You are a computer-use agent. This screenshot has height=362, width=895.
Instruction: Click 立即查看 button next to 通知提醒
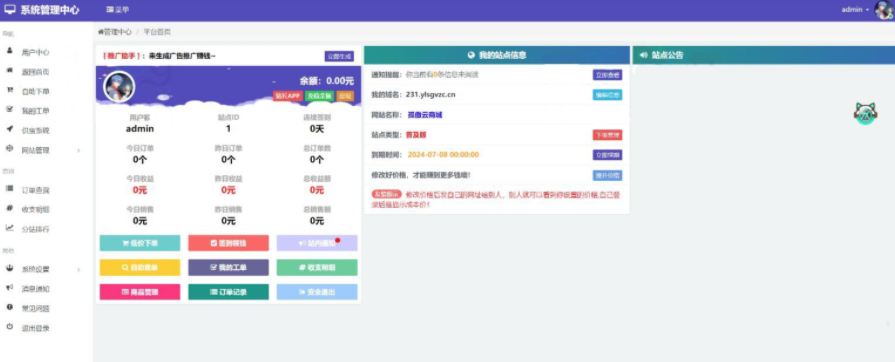[x=607, y=75]
